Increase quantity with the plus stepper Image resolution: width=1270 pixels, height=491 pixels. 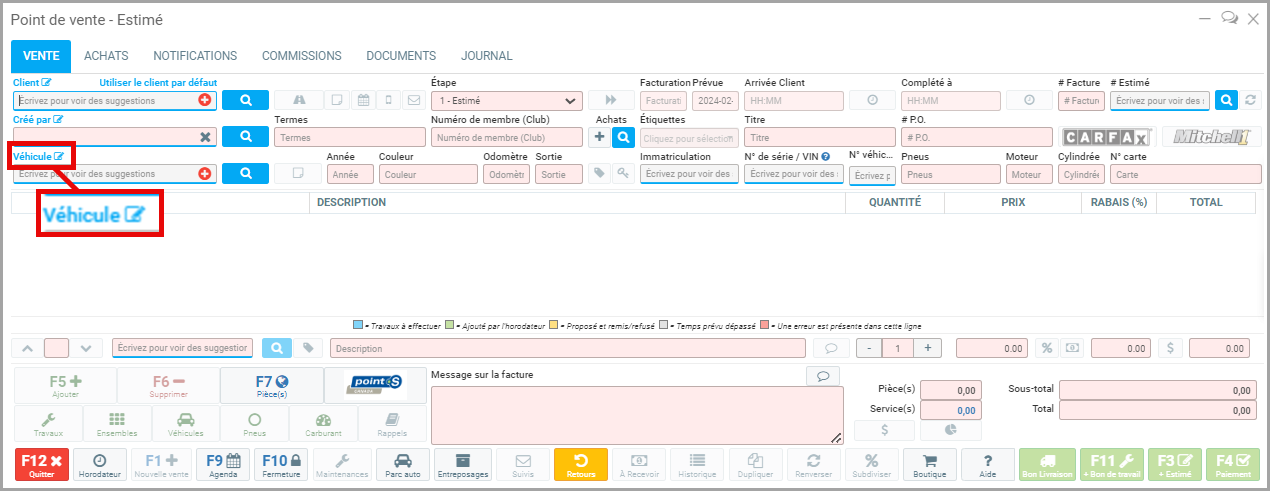click(929, 348)
